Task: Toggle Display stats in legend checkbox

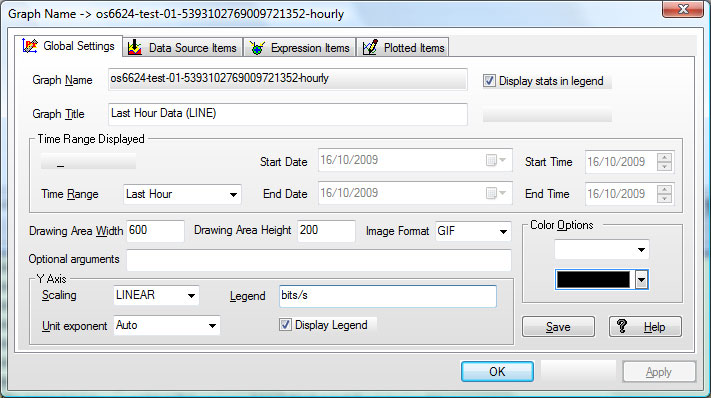Action: coord(489,81)
